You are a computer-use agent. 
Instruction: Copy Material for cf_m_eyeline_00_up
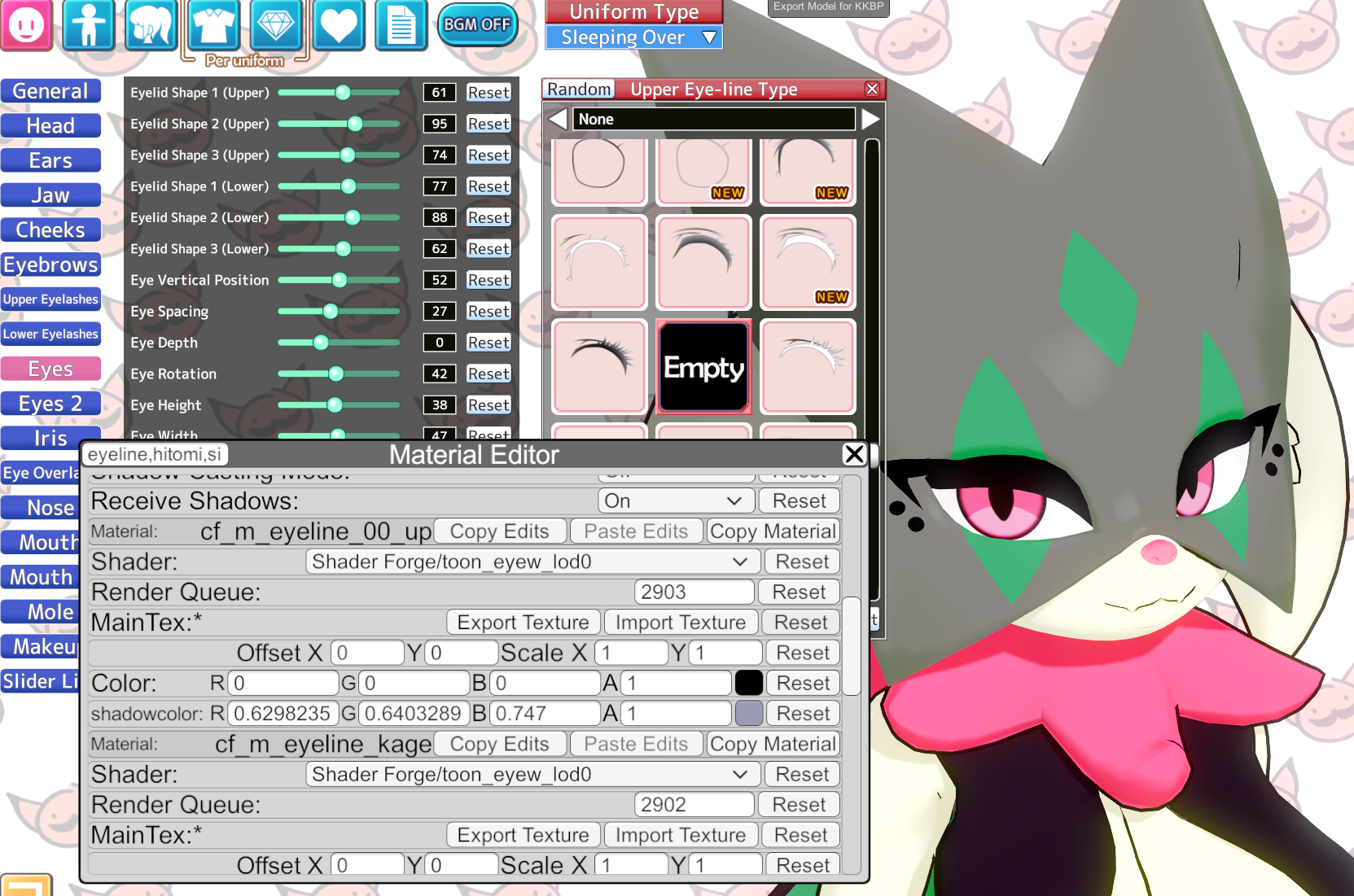click(773, 531)
